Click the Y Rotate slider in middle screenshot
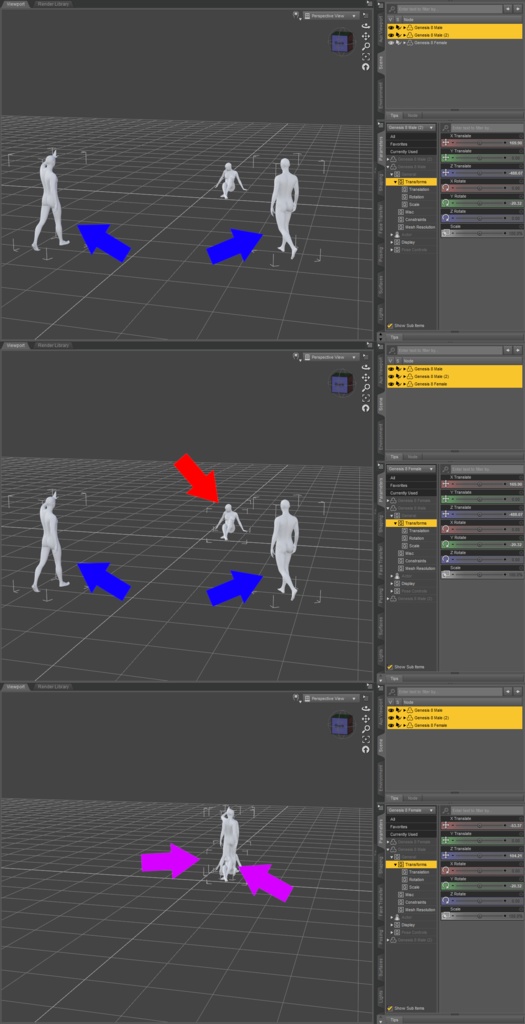This screenshot has height=1024, width=525. [479, 545]
